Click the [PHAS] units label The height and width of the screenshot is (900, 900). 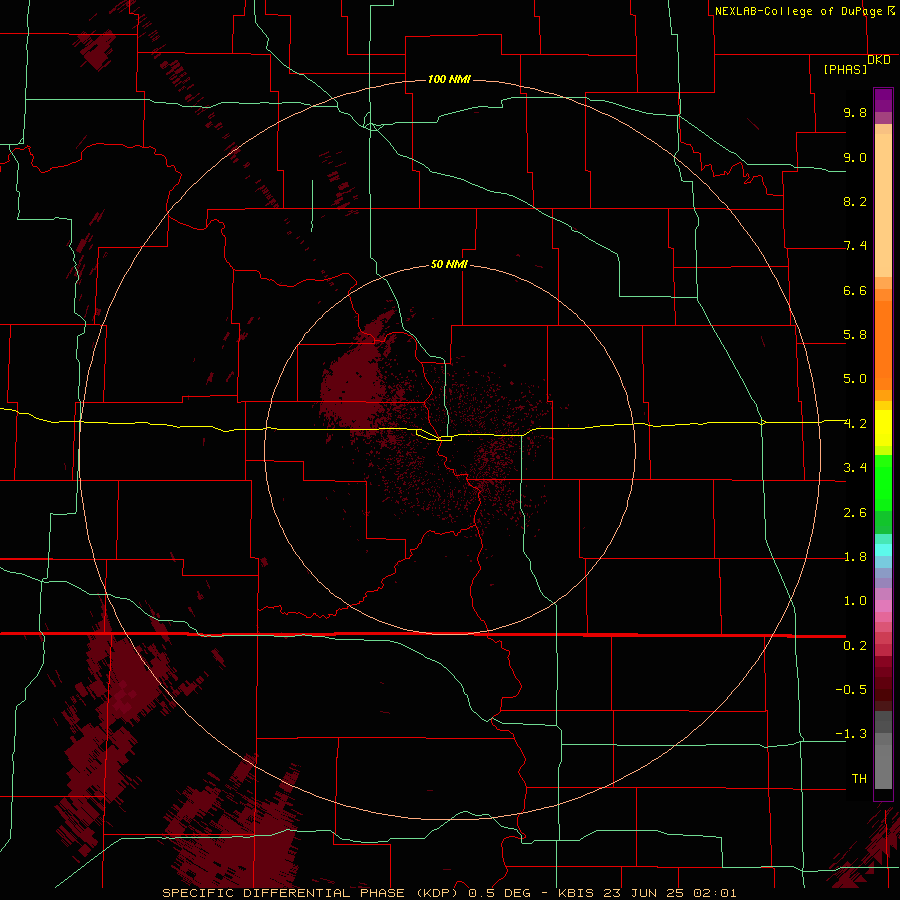pyautogui.click(x=845, y=69)
